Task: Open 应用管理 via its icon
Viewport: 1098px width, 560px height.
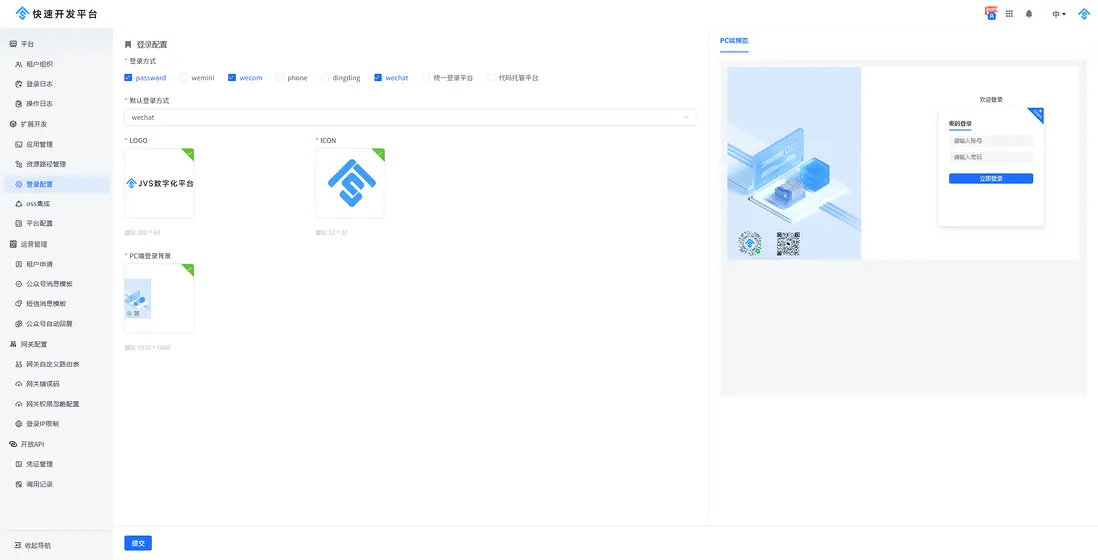Action: 19,144
